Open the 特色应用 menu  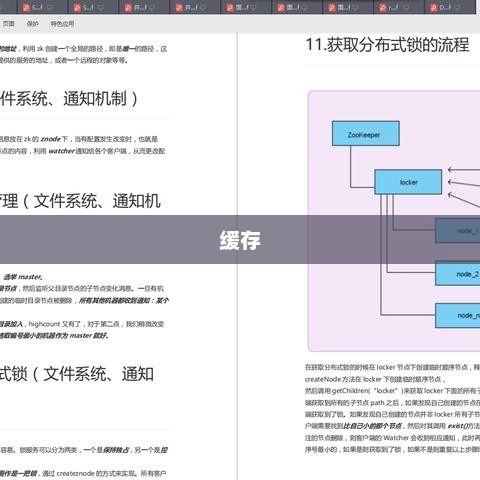click(62, 24)
